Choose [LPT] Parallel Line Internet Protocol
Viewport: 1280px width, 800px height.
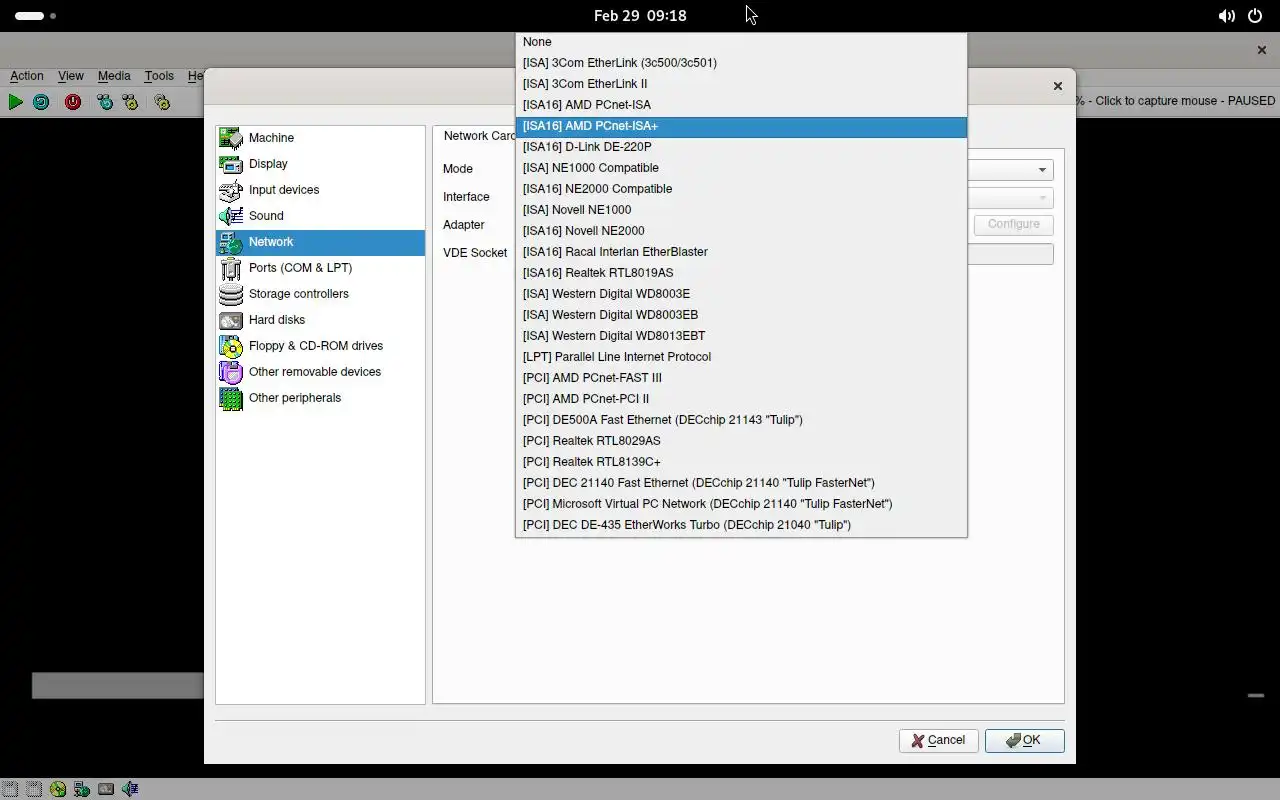point(741,357)
